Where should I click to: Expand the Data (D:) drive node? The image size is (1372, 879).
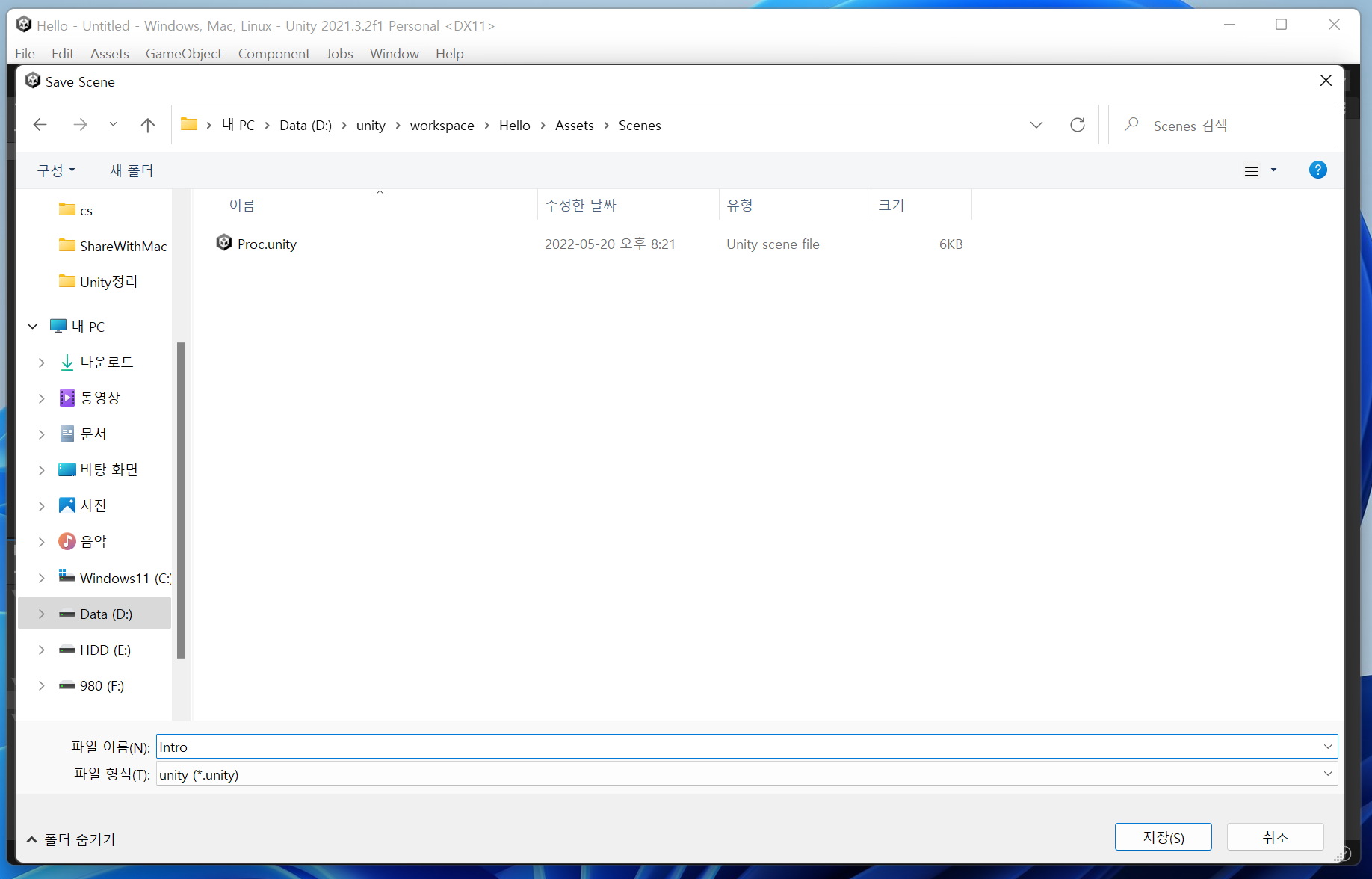click(x=42, y=614)
